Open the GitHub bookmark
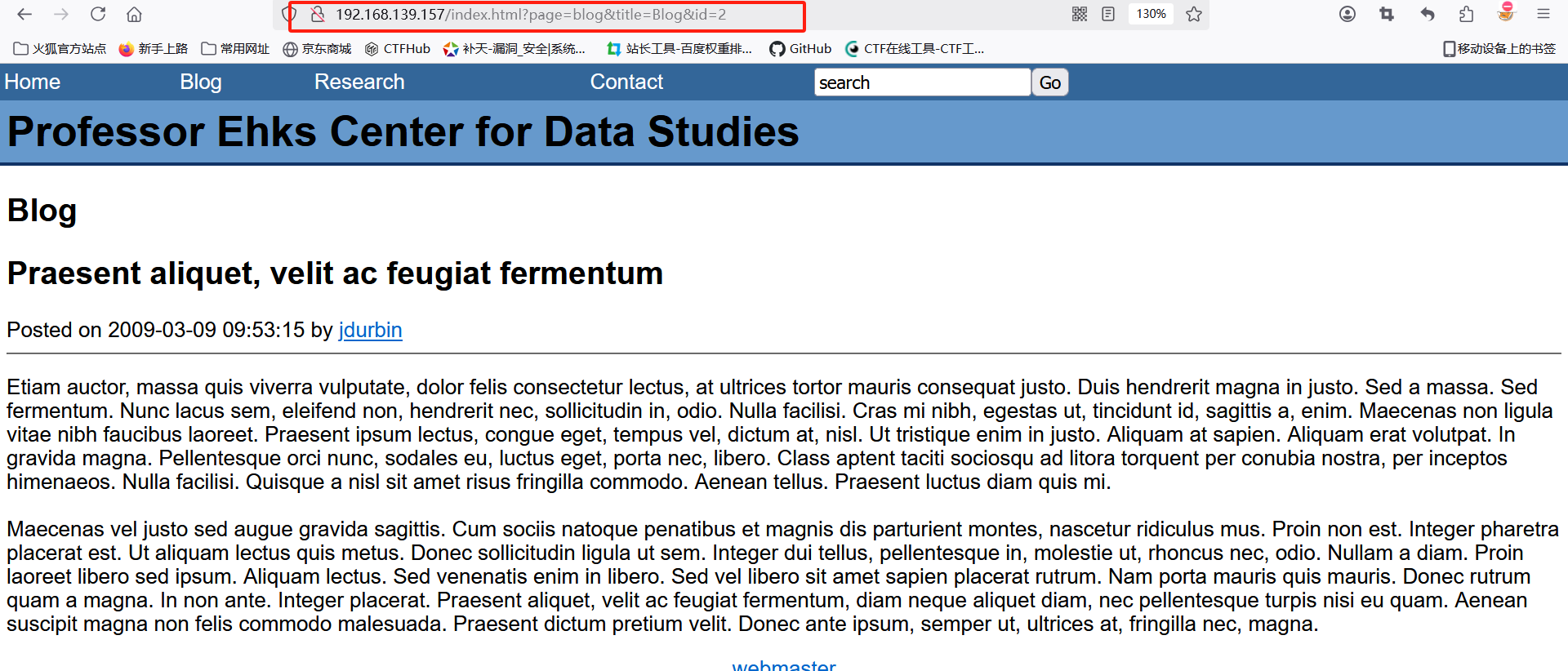This screenshot has width=1568, height=671. 800,49
